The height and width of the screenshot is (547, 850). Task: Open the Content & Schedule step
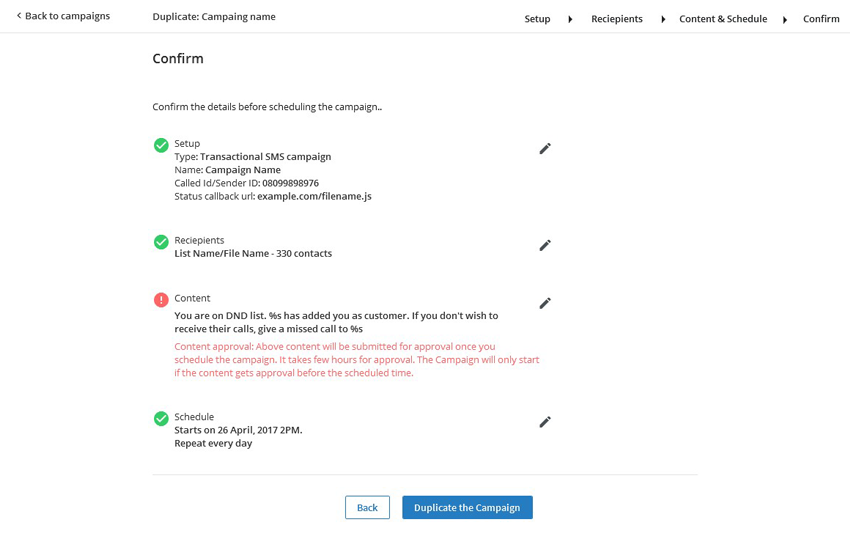723,19
